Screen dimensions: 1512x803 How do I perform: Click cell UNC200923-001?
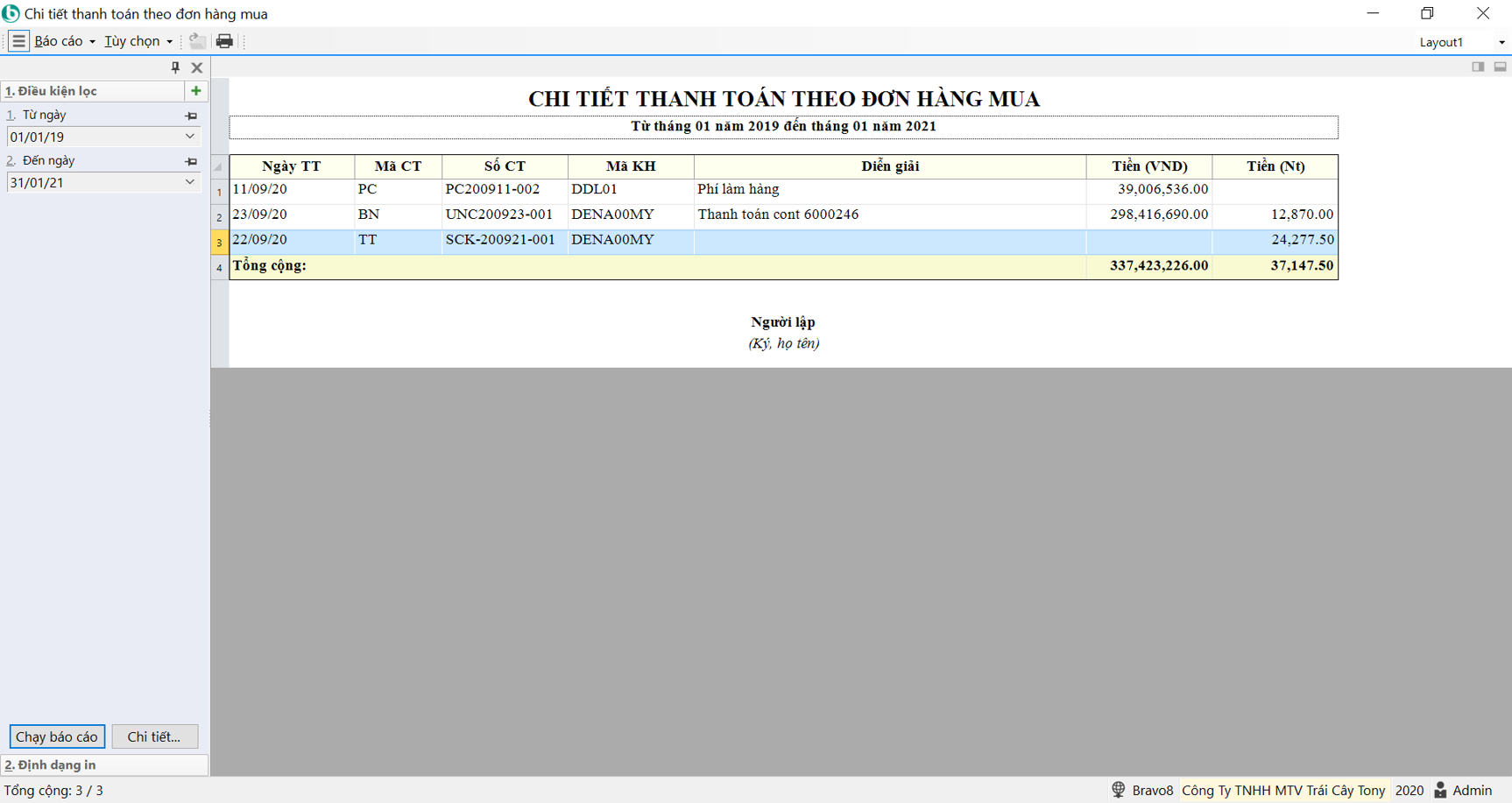[505, 215]
